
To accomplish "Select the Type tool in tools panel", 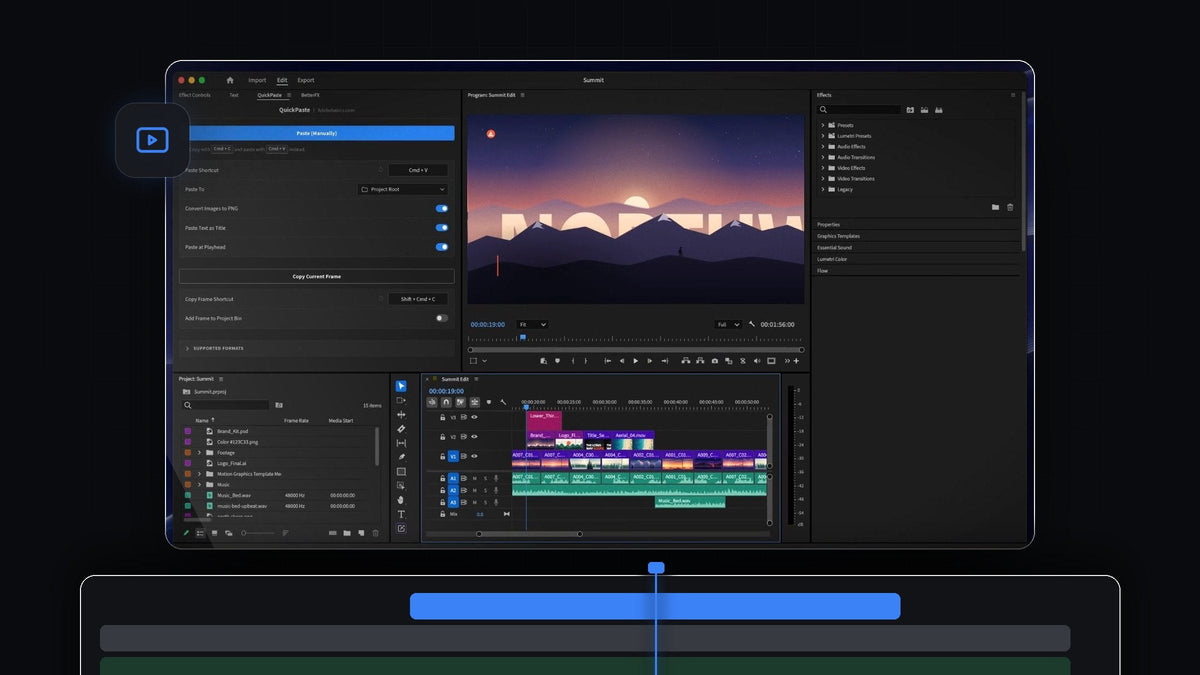I will [401, 514].
